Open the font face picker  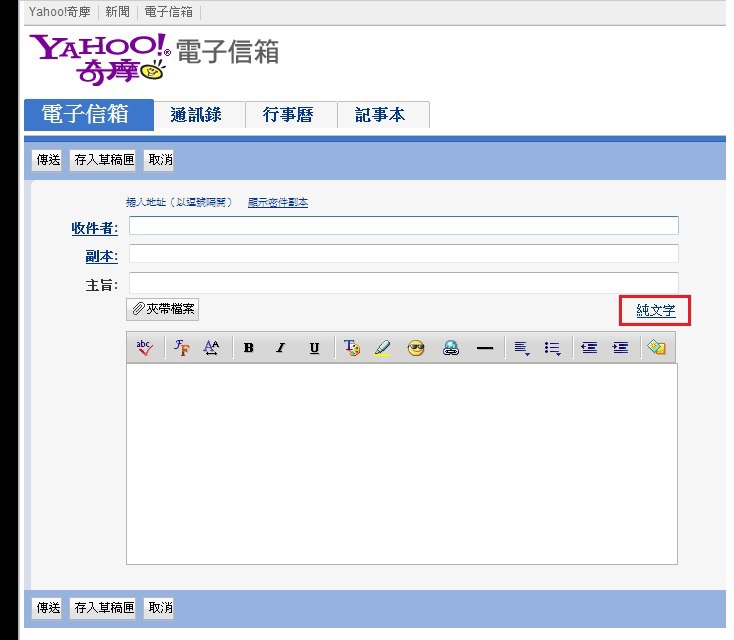[182, 347]
